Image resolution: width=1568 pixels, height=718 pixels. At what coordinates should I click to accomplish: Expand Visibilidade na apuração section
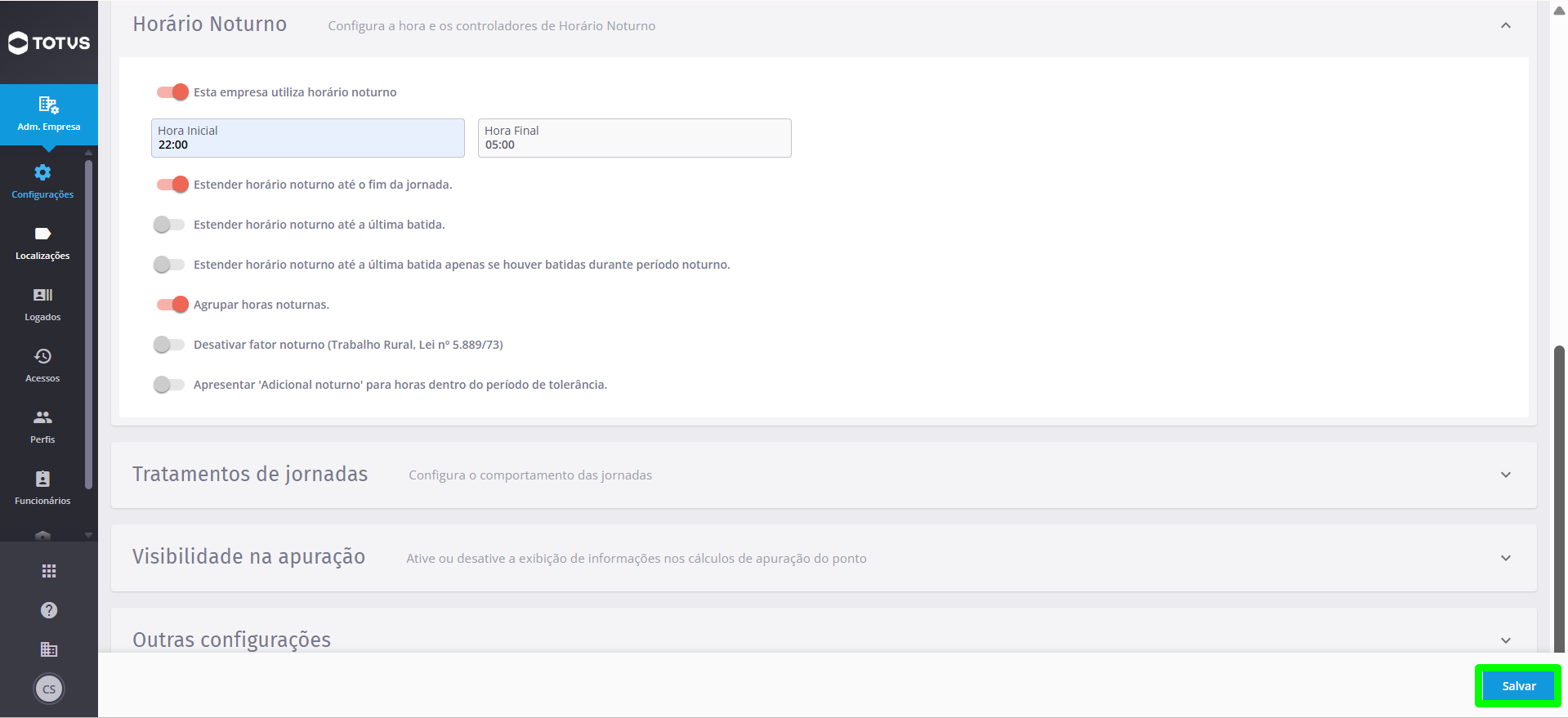point(1506,558)
